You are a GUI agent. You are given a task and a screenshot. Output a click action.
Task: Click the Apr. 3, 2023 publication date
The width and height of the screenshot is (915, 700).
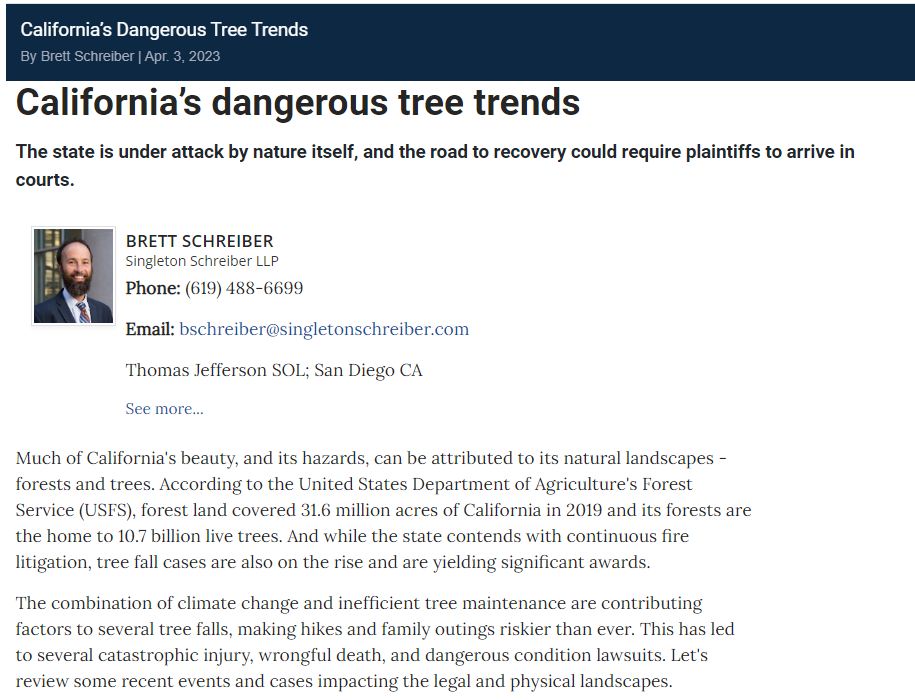[183, 56]
